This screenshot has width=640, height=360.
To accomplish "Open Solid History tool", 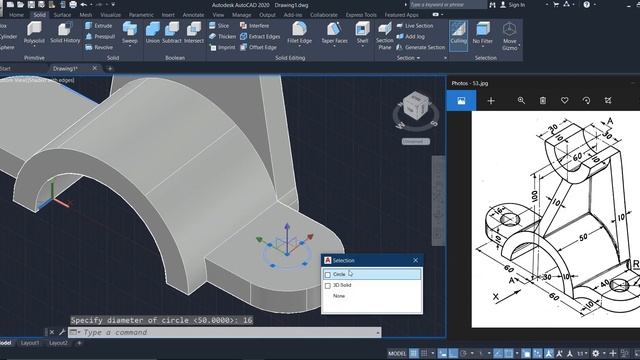I will click(x=65, y=33).
